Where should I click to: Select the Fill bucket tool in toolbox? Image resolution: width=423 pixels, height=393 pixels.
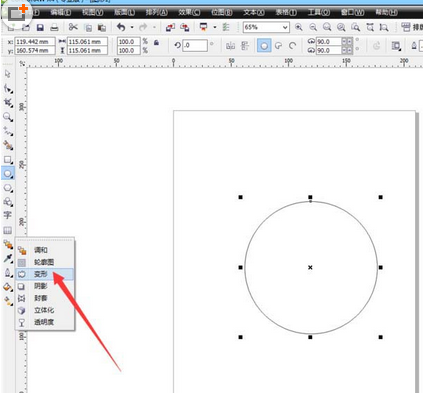(8, 287)
